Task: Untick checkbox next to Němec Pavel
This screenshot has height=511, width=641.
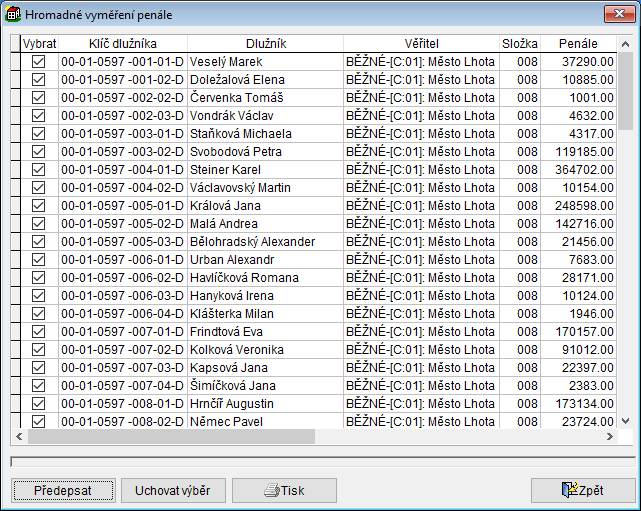Action: (39, 422)
